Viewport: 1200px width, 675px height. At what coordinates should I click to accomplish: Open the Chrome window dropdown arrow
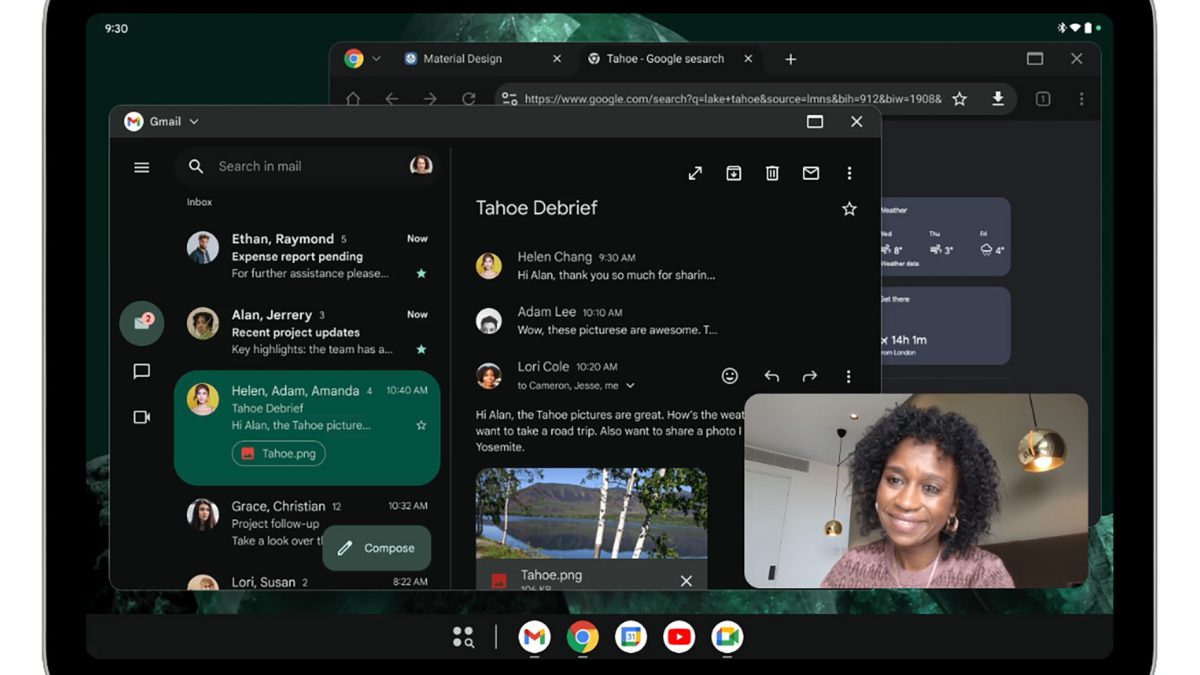click(377, 59)
